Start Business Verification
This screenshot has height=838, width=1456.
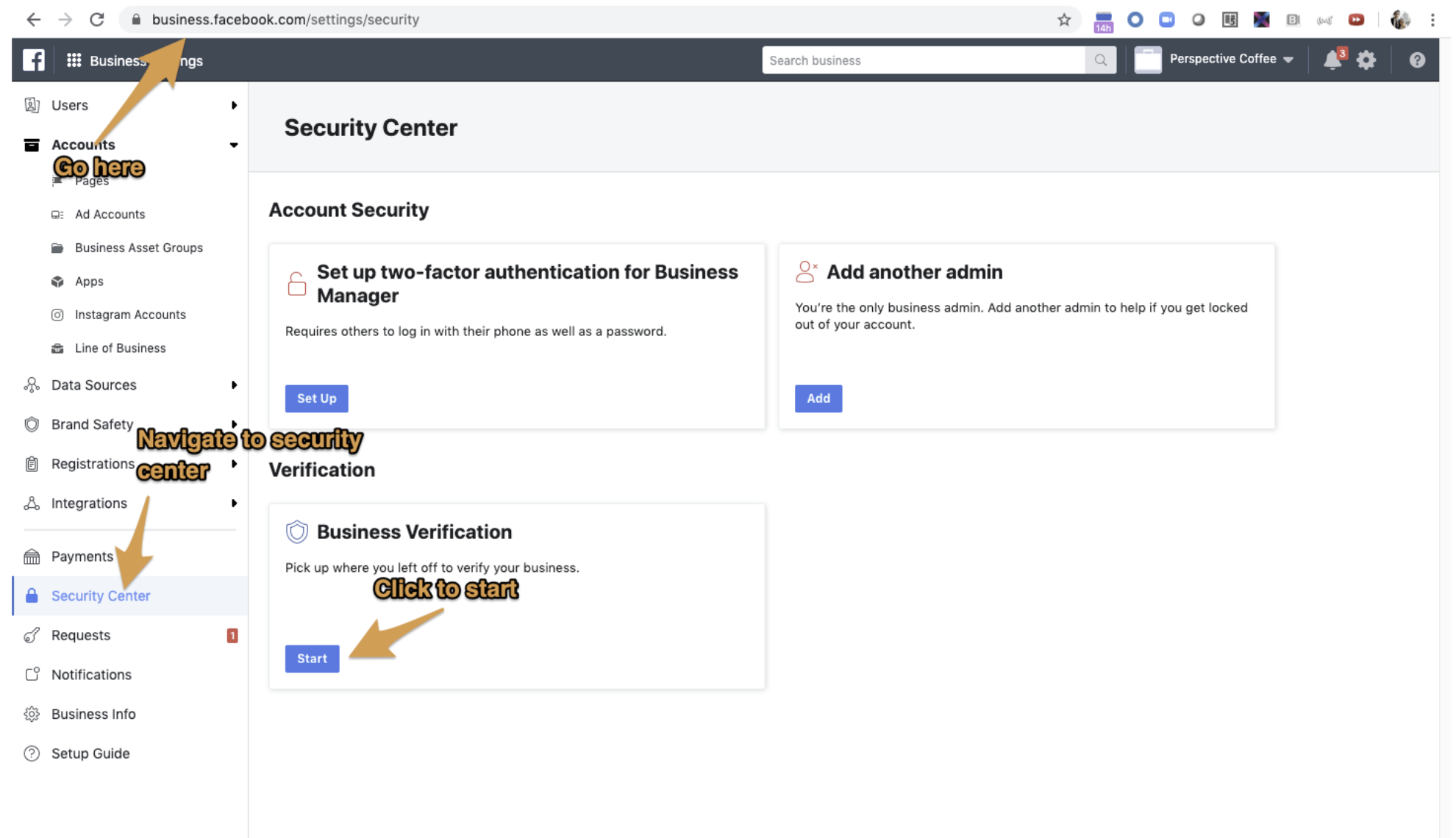[x=312, y=659]
